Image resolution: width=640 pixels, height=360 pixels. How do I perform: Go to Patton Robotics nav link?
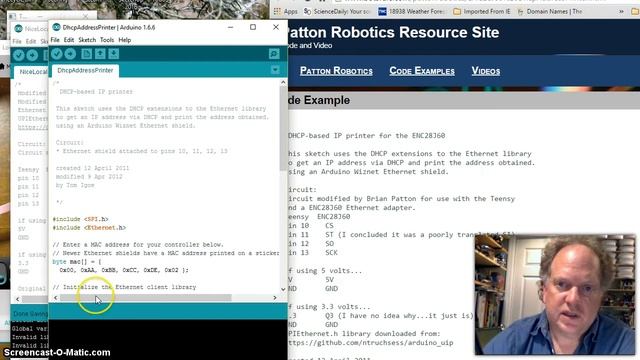point(336,71)
